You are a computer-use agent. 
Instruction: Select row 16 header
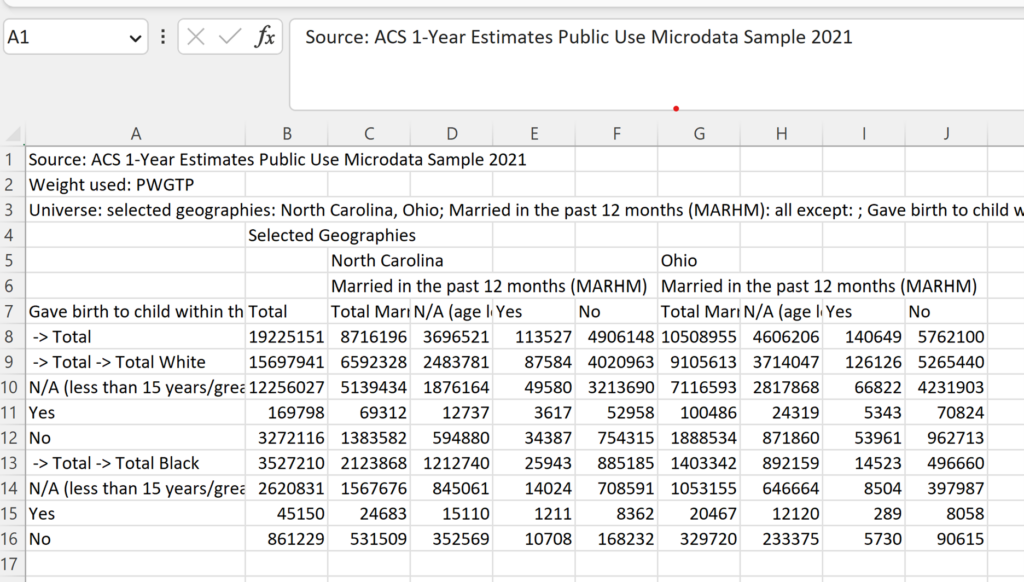point(10,538)
